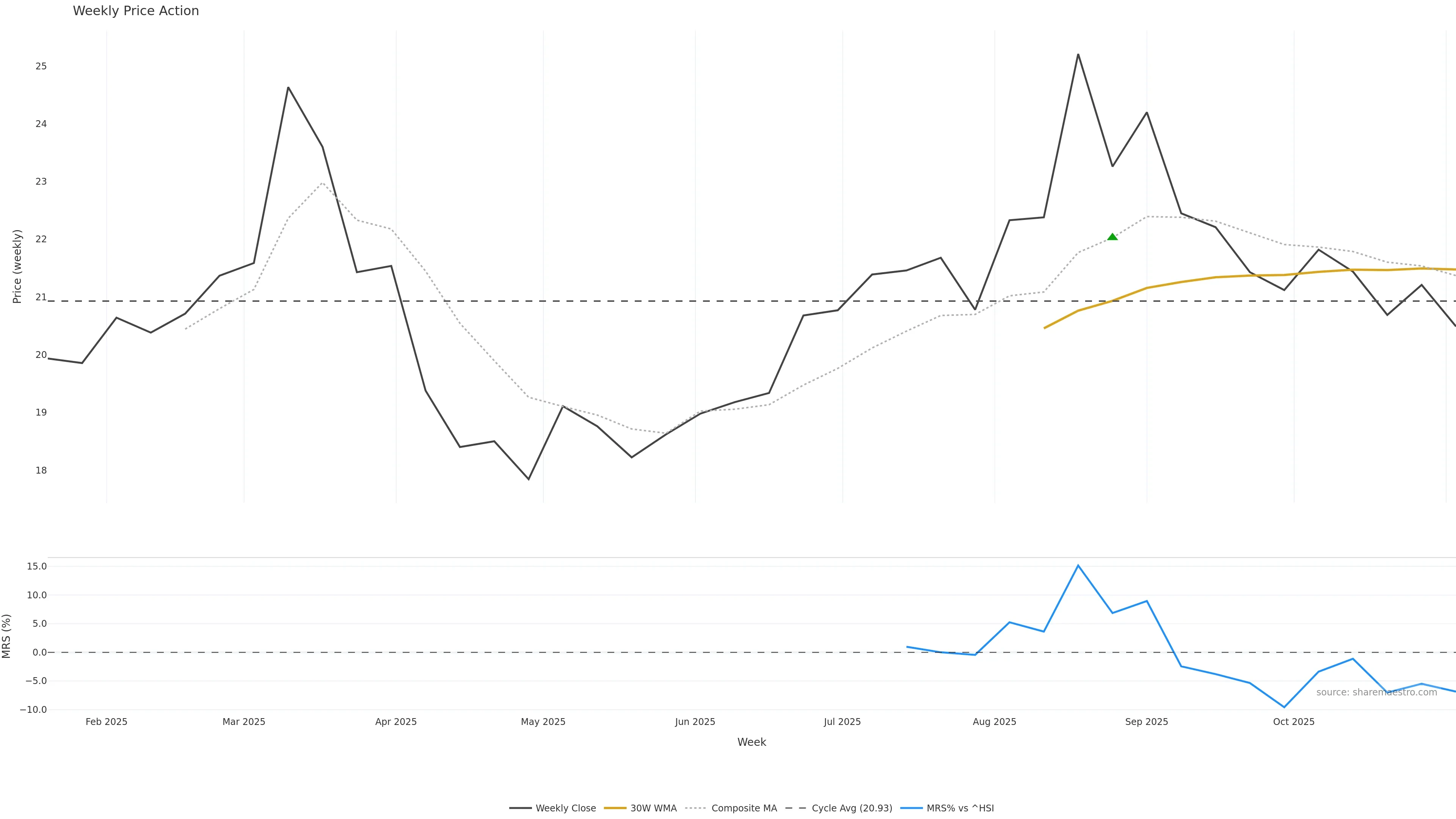Click the gold 30W WMA legend swatch
Screen dimensions: 1456x819
[615, 808]
